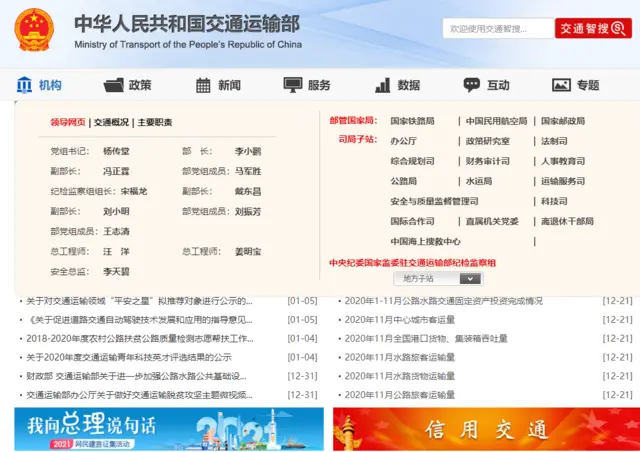Screen dimensions: 640x452
Task: Focus the 欢迎使用交通智搜 search field
Action: pos(498,28)
